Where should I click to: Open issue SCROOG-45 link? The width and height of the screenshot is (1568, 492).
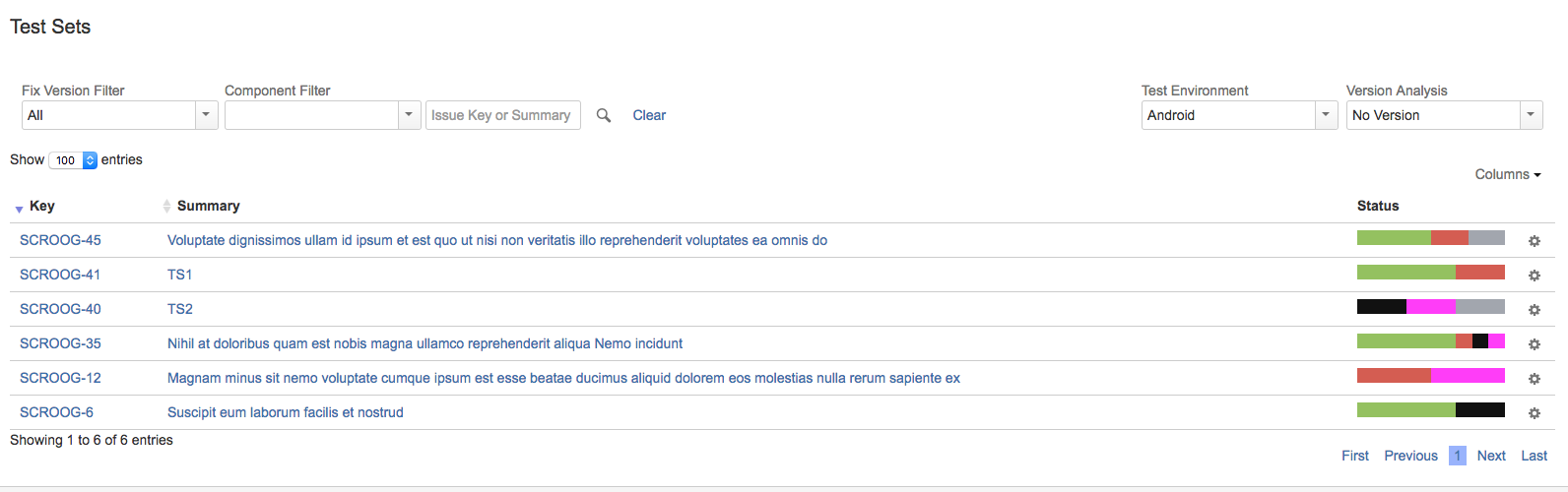click(60, 240)
